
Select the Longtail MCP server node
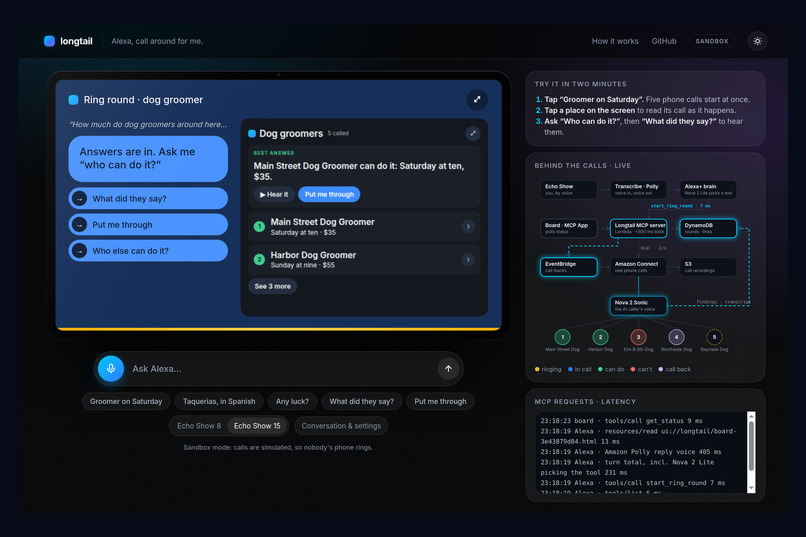pos(638,228)
